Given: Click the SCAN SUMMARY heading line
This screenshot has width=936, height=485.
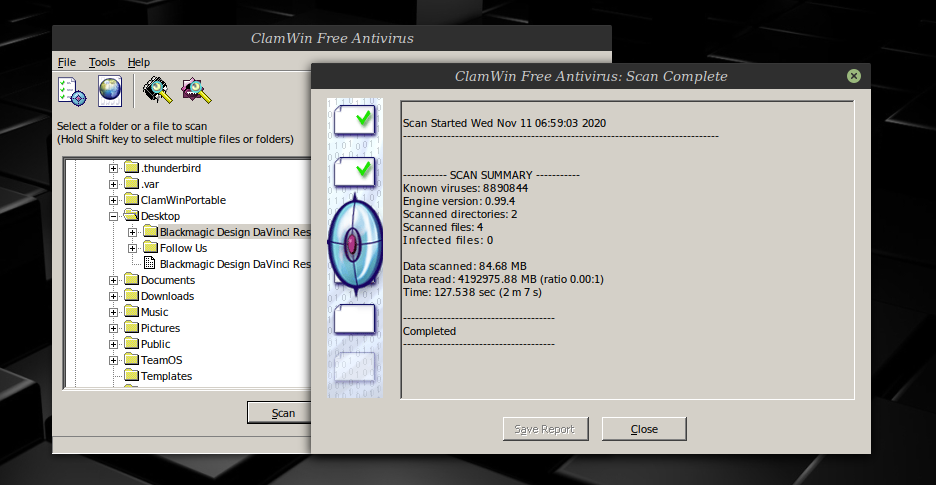Looking at the screenshot, I should coord(491,176).
